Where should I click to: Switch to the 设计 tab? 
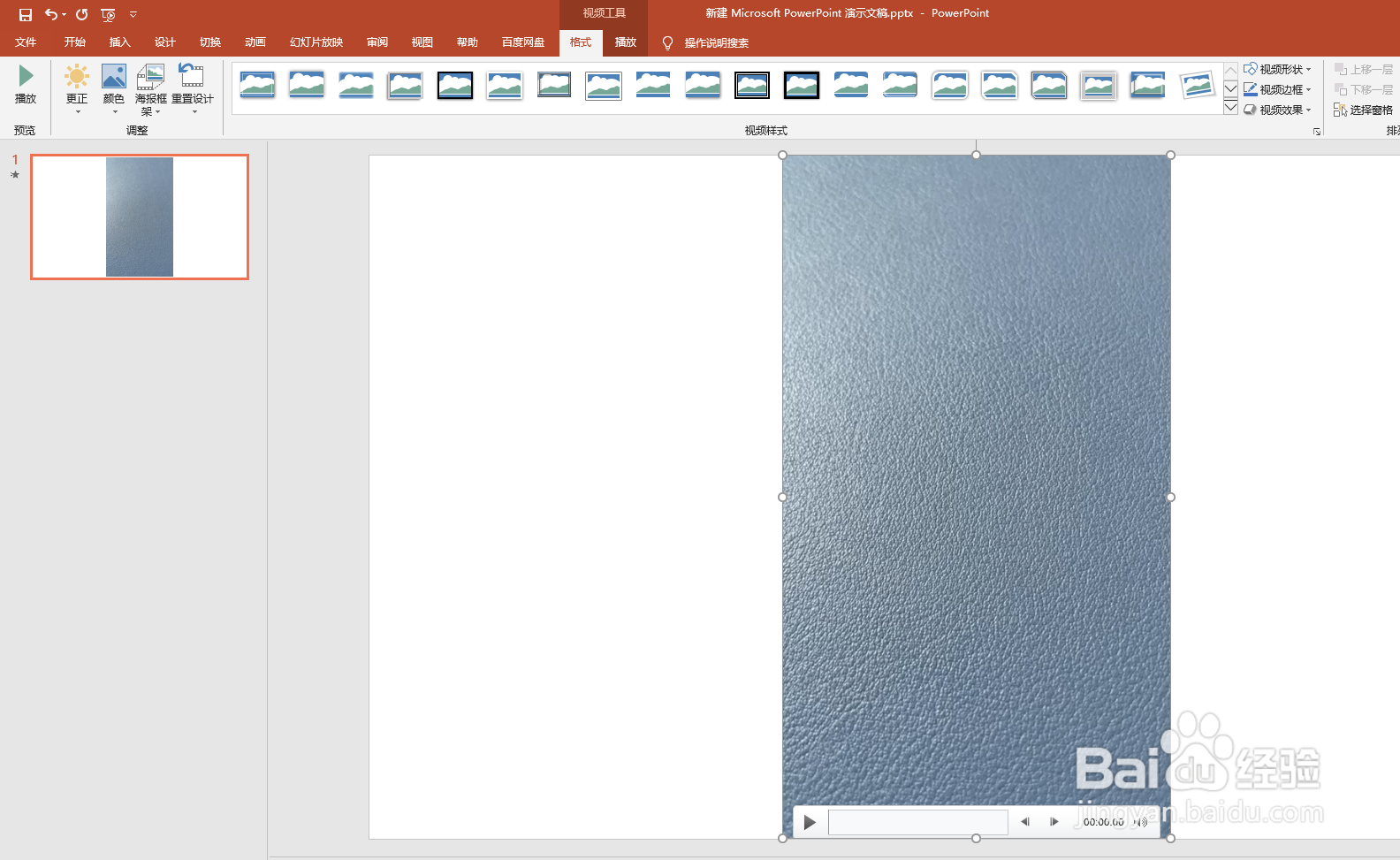pos(165,42)
